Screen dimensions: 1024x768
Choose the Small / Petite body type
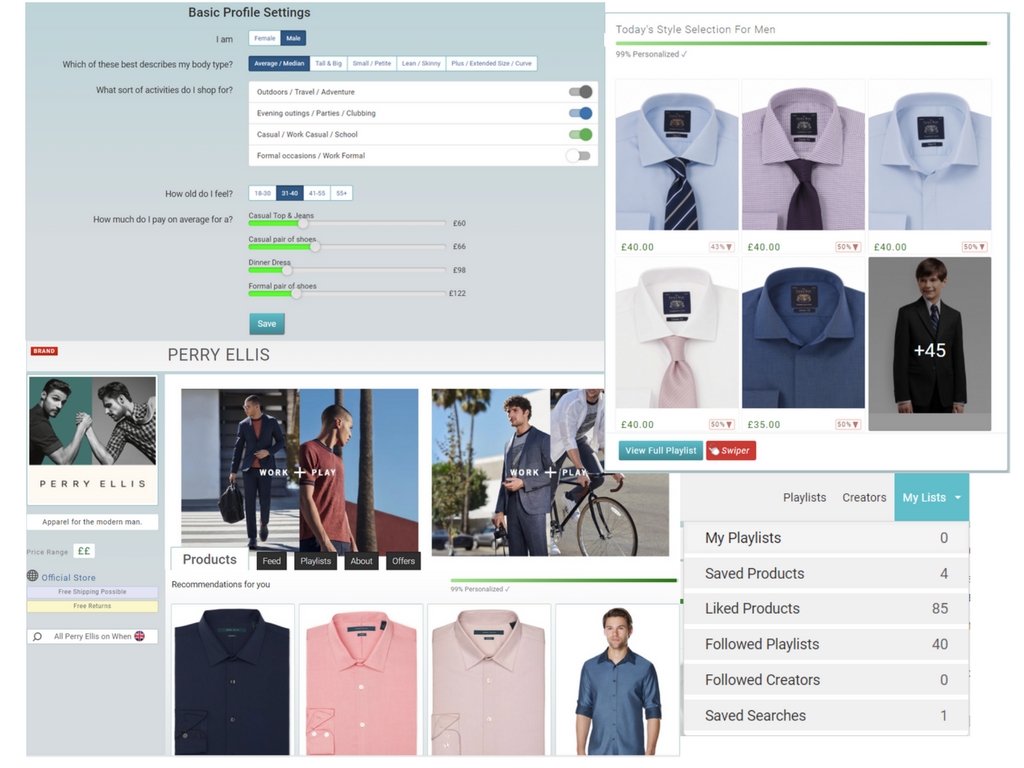pyautogui.click(x=372, y=63)
